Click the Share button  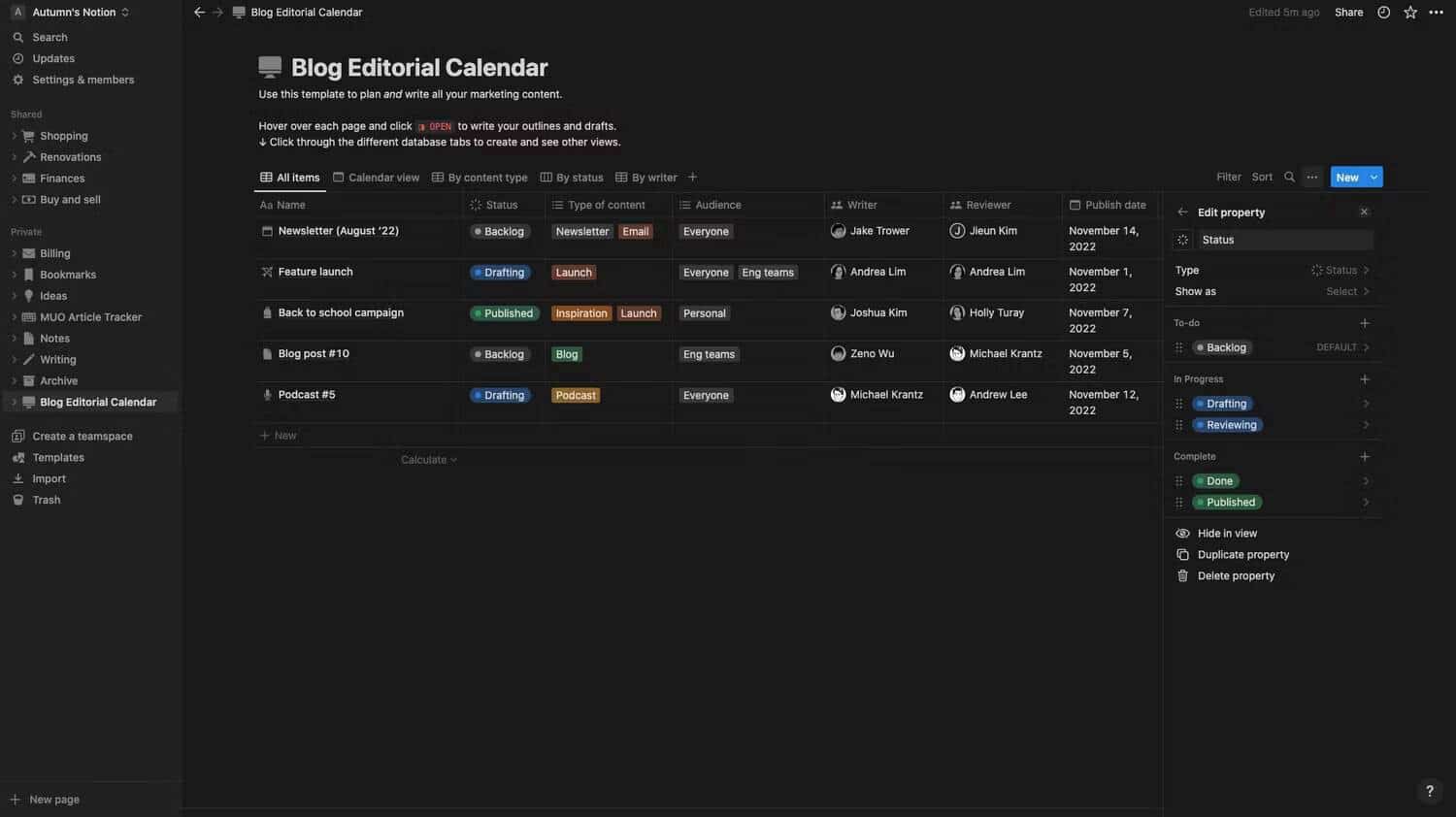(x=1348, y=13)
